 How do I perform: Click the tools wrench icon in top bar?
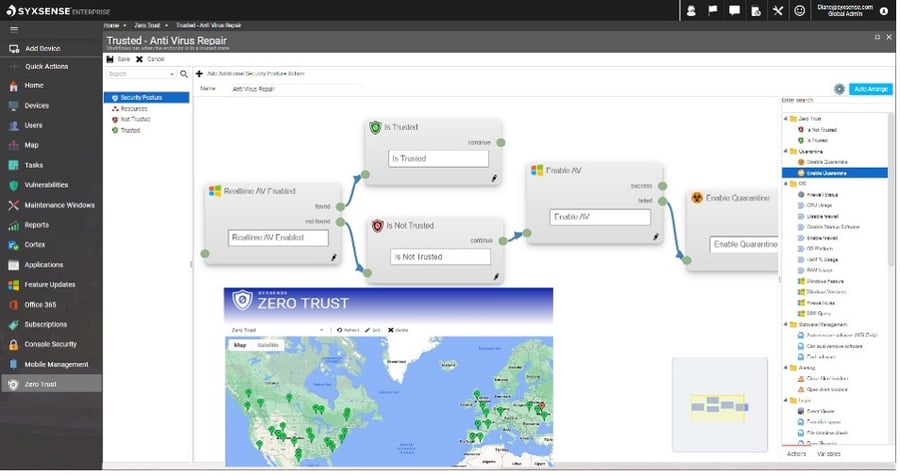[778, 10]
